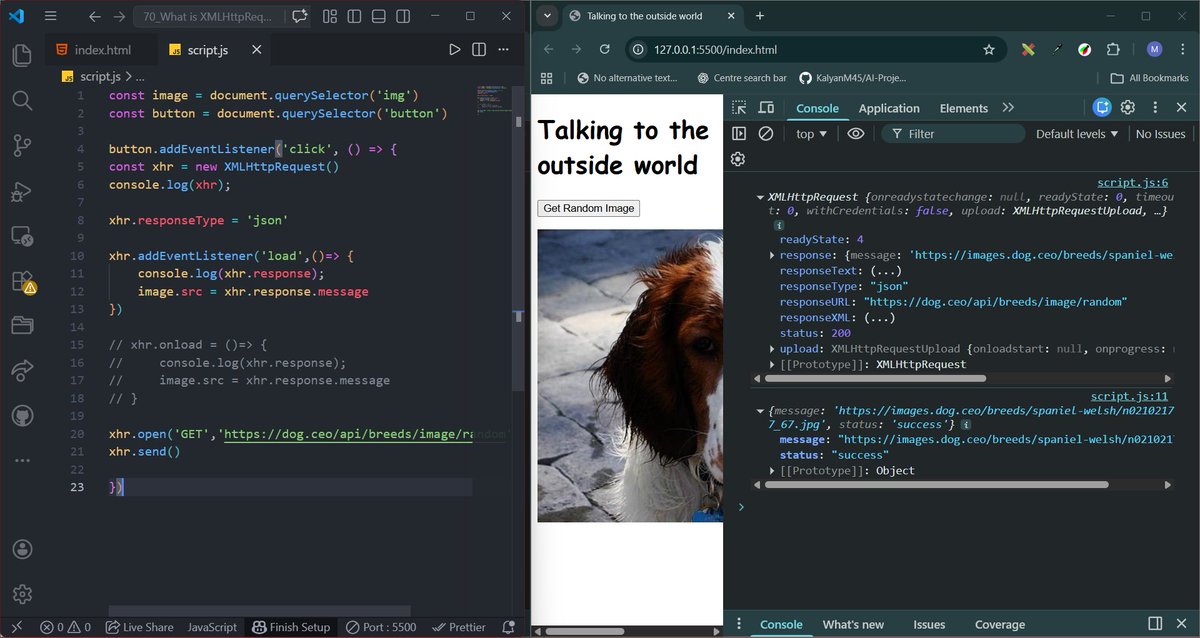Open Elements tab in DevTools

click(x=963, y=108)
